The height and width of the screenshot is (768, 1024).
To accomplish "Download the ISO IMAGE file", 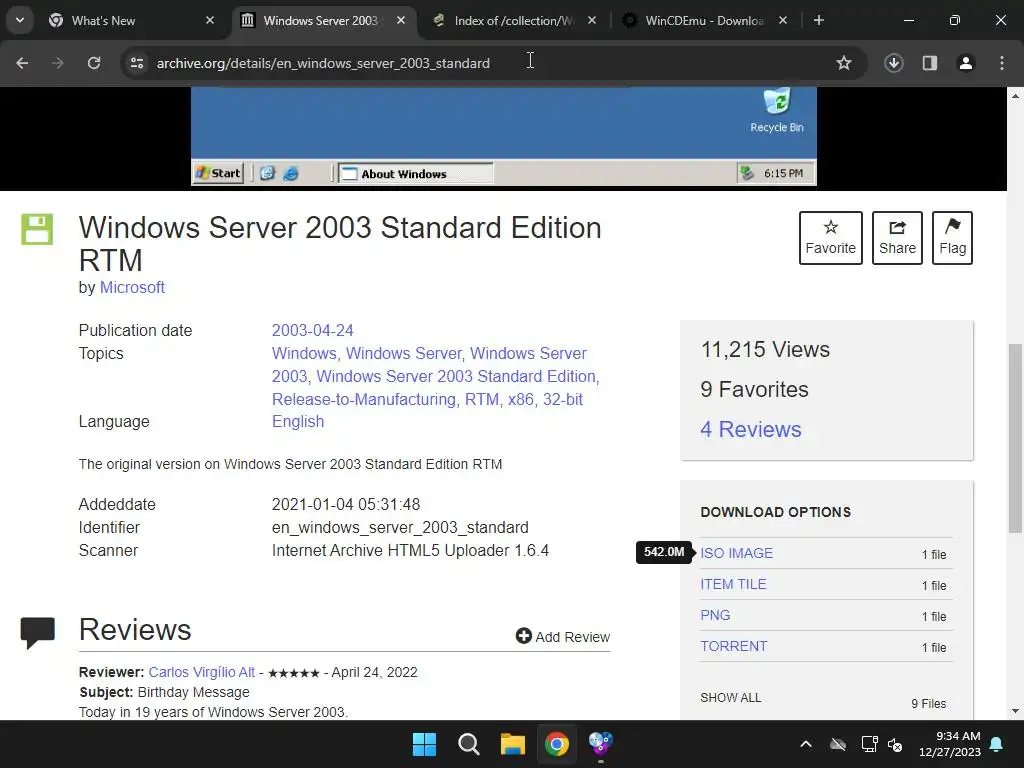I will point(737,553).
